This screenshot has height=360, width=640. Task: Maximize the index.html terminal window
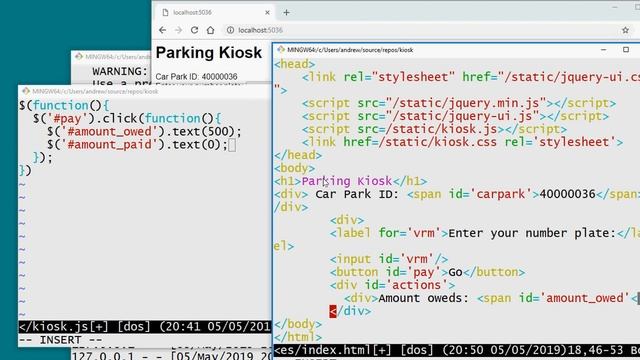point(626,49)
